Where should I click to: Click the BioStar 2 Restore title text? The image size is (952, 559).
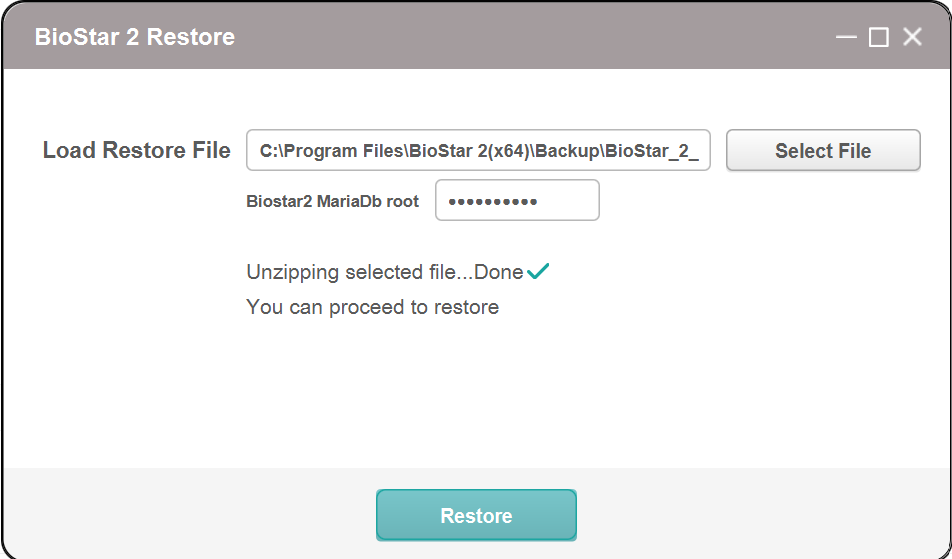(x=135, y=36)
